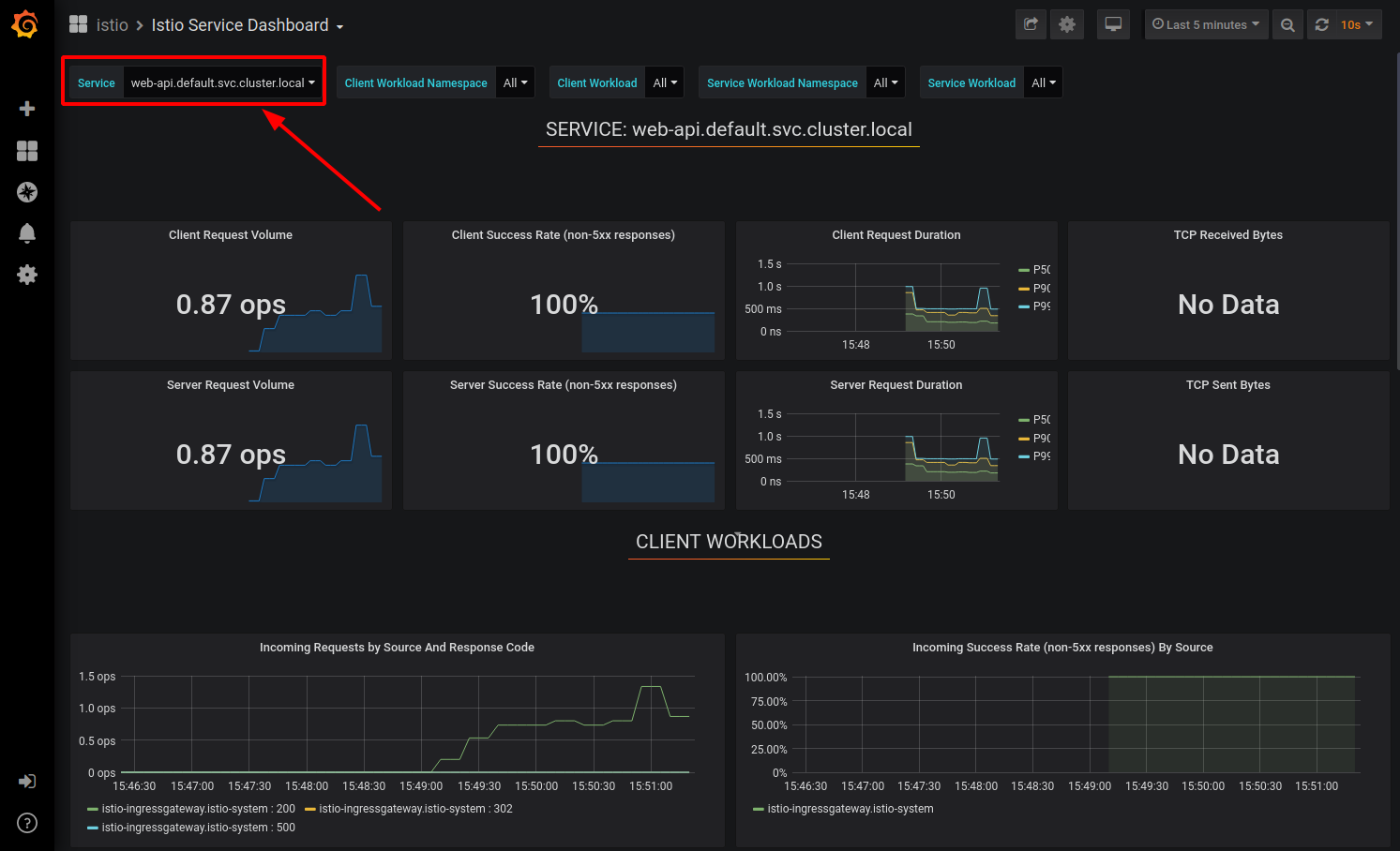Click the Server Success Rate 100% value
The image size is (1400, 851).
(x=564, y=455)
